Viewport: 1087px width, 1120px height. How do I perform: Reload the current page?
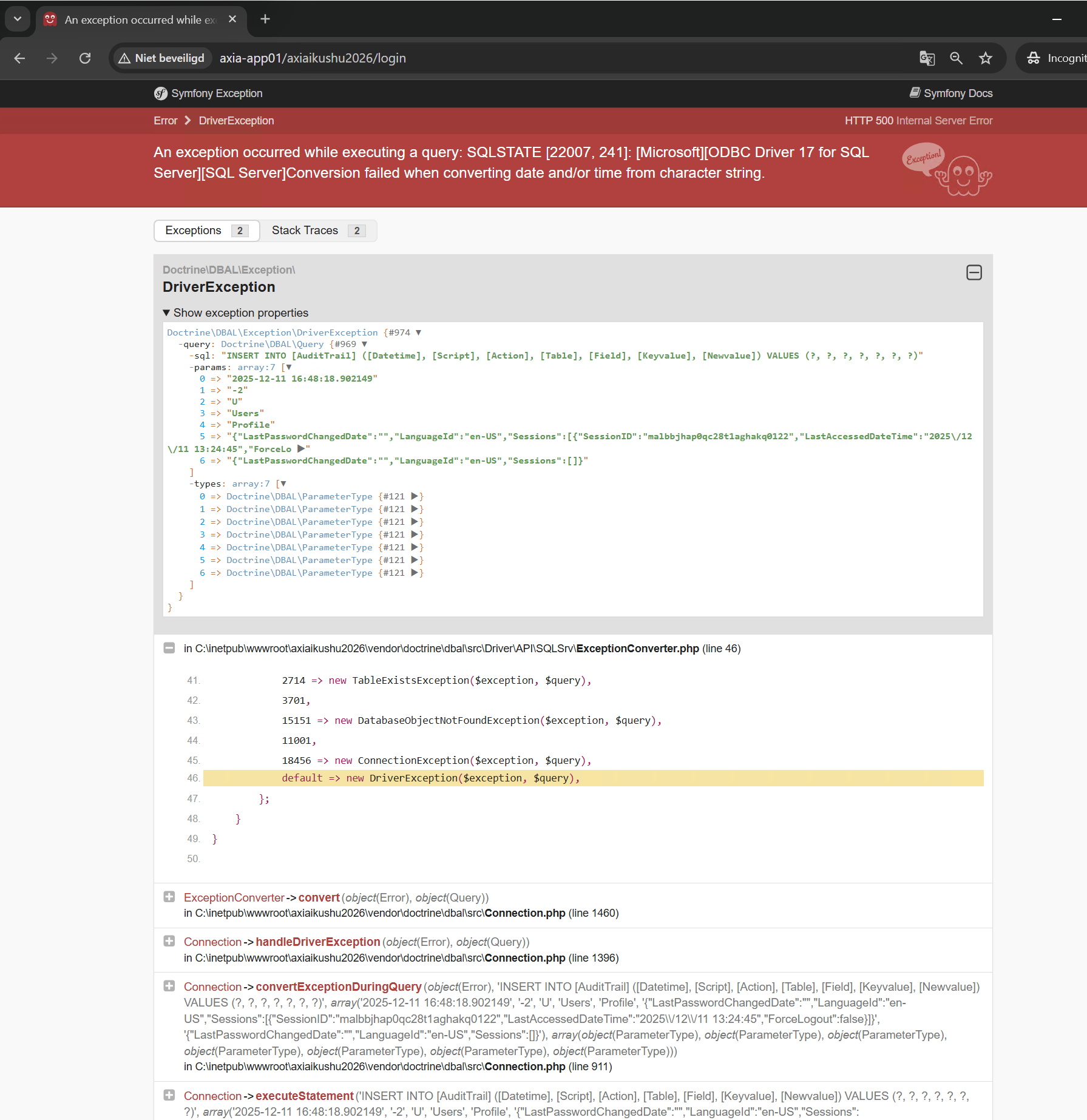[85, 58]
